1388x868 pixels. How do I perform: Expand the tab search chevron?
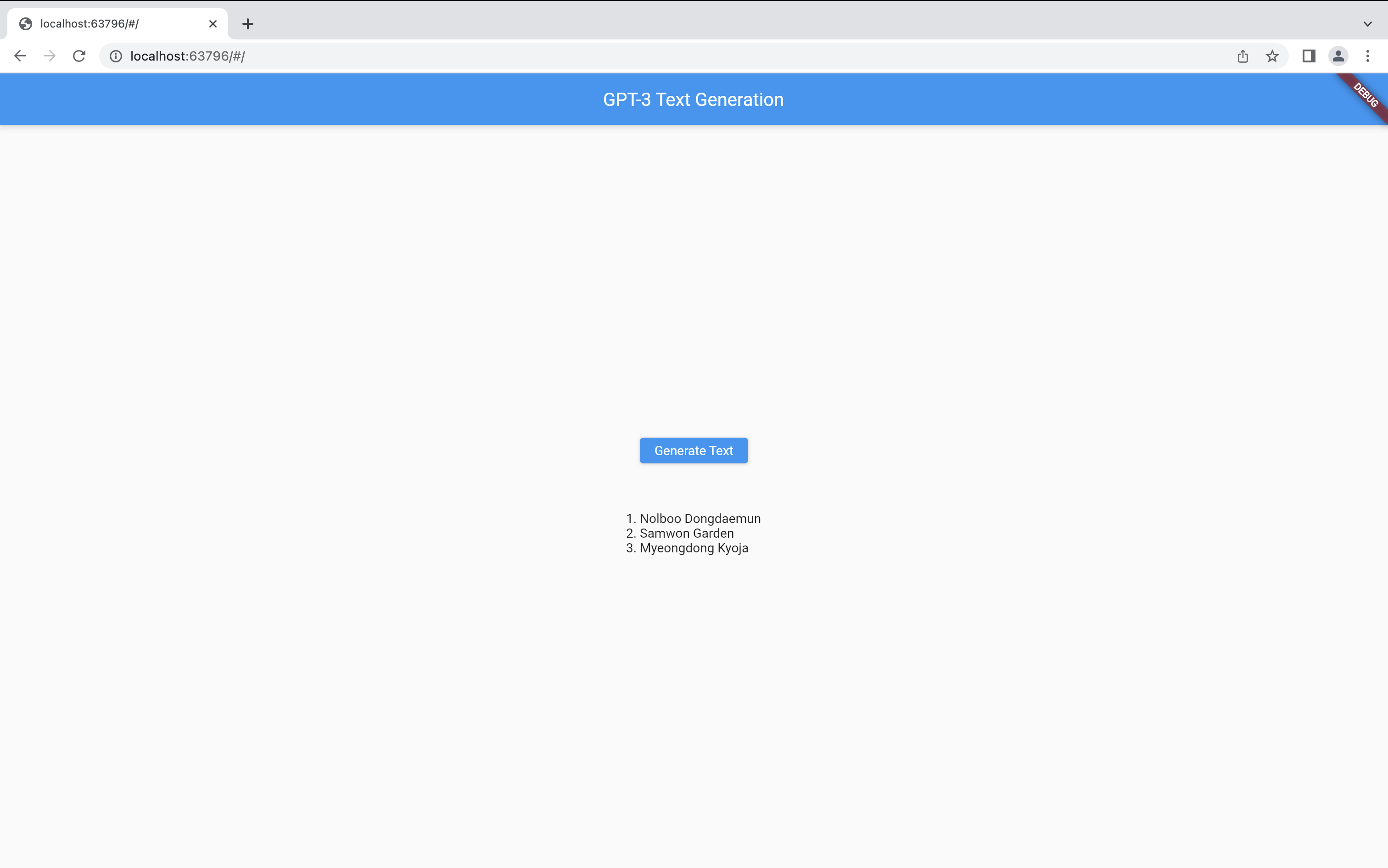click(x=1367, y=24)
